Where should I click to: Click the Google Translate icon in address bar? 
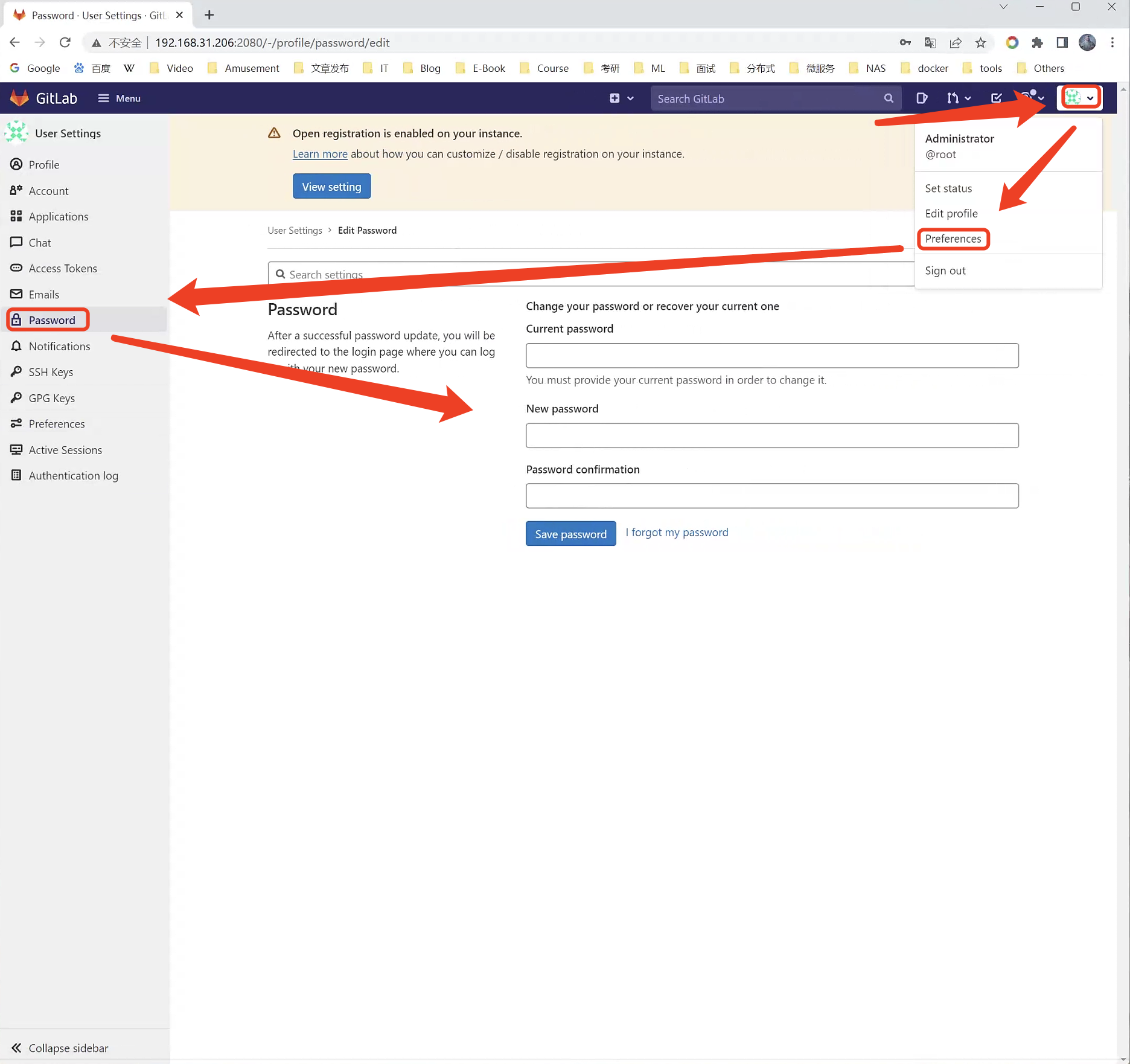click(930, 43)
